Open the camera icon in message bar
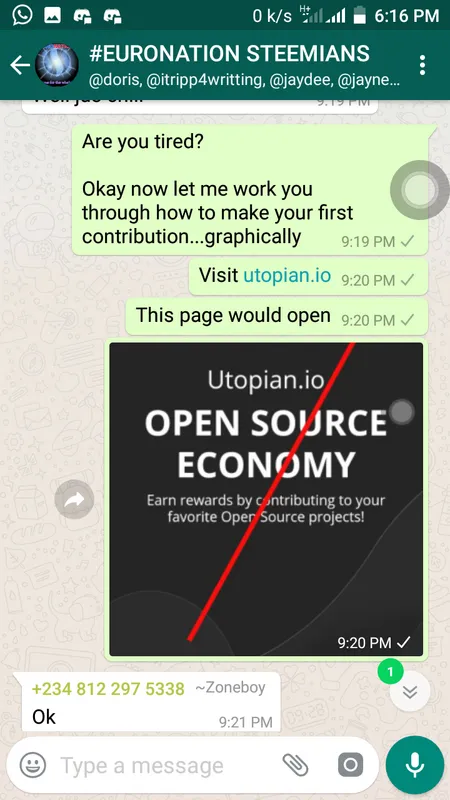The width and height of the screenshot is (450, 800). tap(351, 765)
